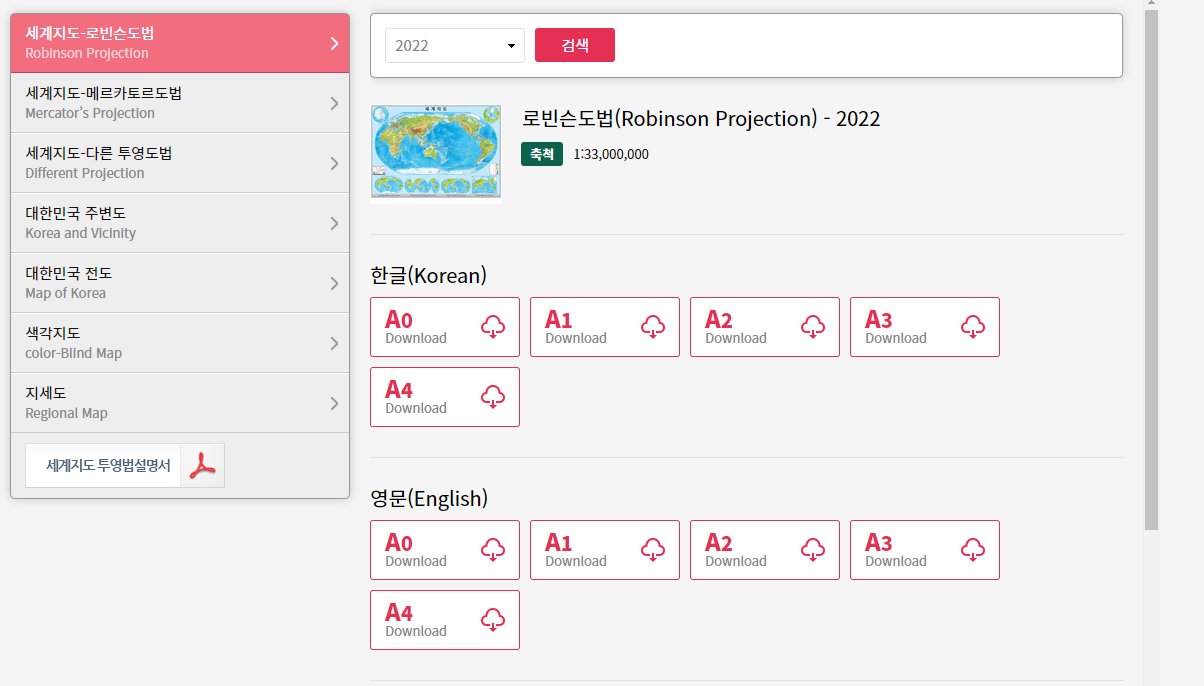
Task: Click the red PDF icon for projection guide
Action: tap(203, 466)
